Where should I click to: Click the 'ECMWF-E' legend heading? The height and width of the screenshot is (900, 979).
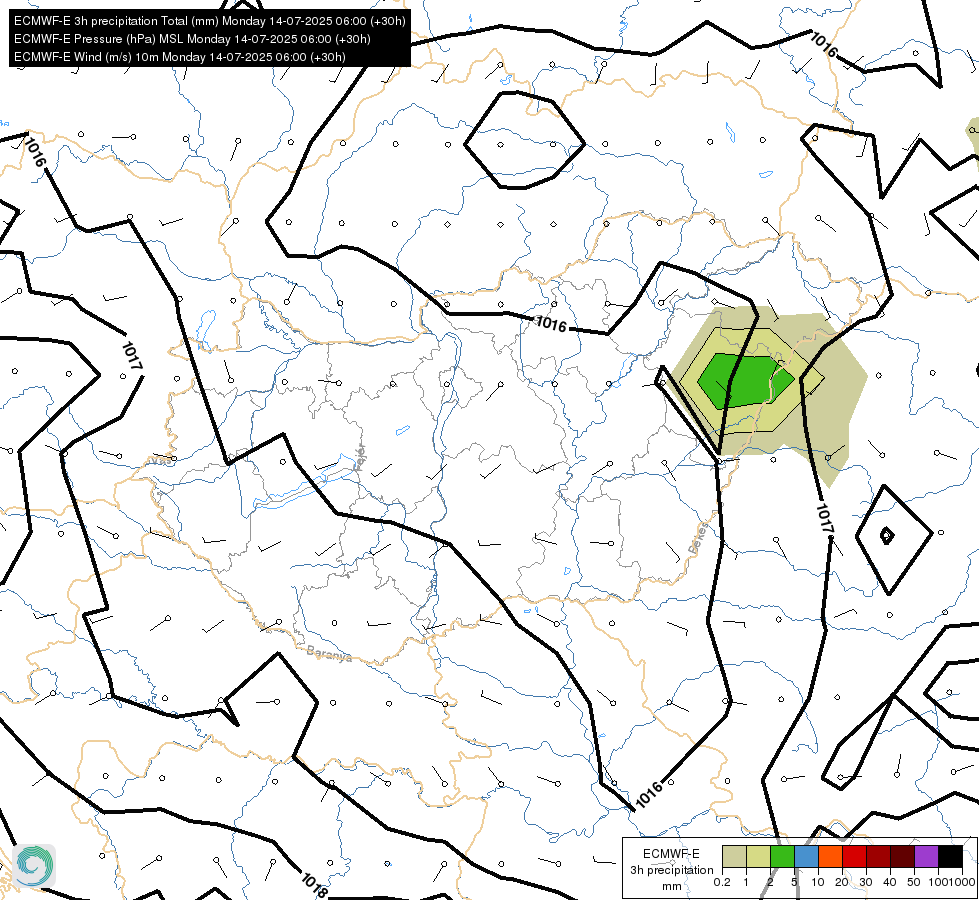671,854
